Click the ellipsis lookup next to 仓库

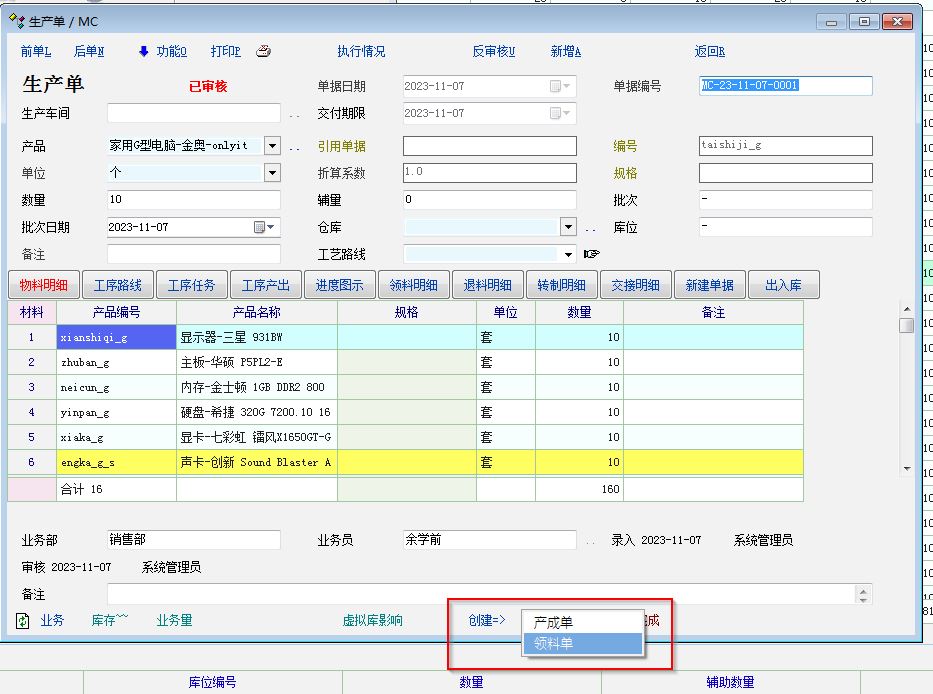pyautogui.click(x=590, y=228)
